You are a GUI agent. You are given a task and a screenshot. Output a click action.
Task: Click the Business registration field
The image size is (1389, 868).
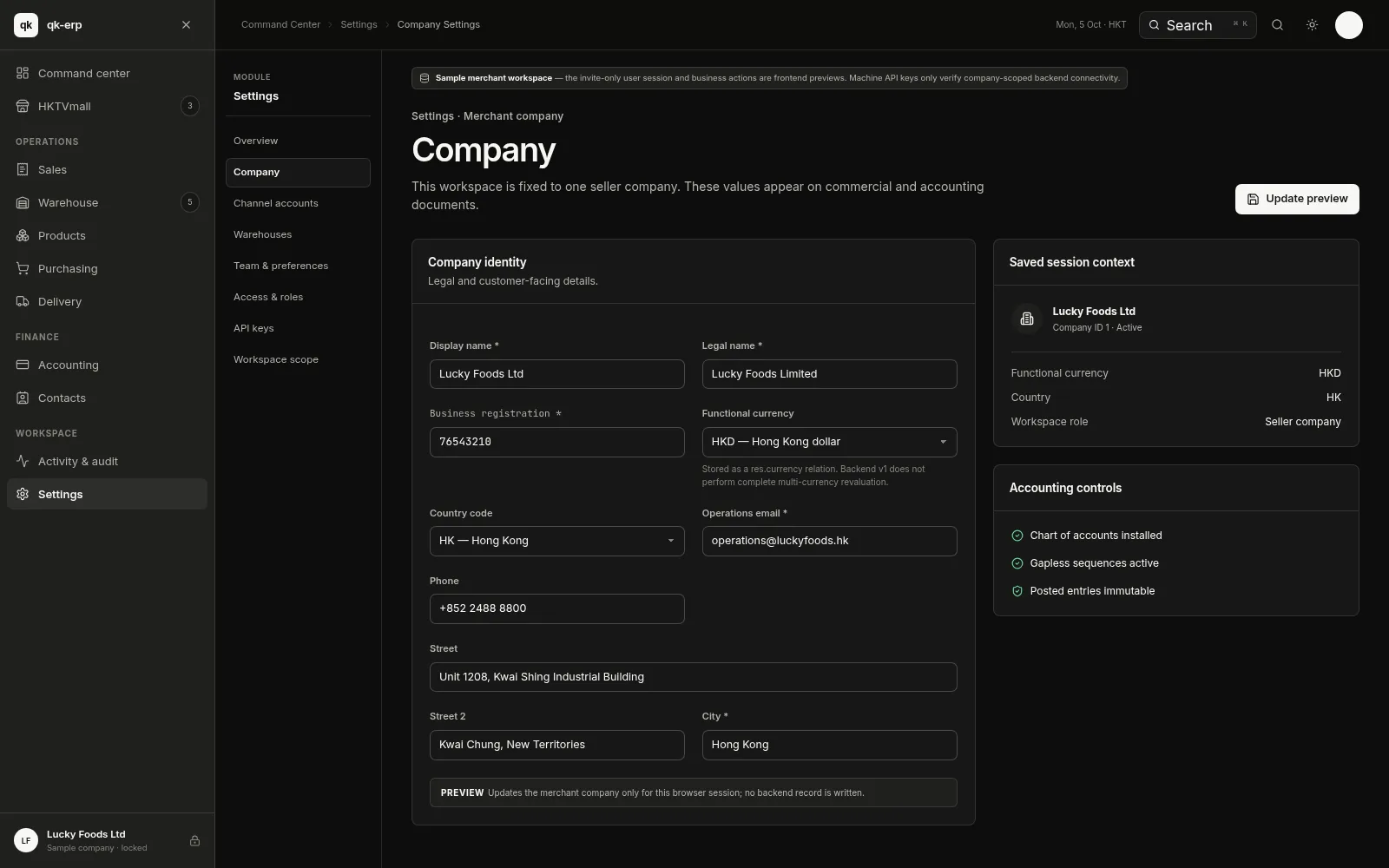click(x=556, y=442)
